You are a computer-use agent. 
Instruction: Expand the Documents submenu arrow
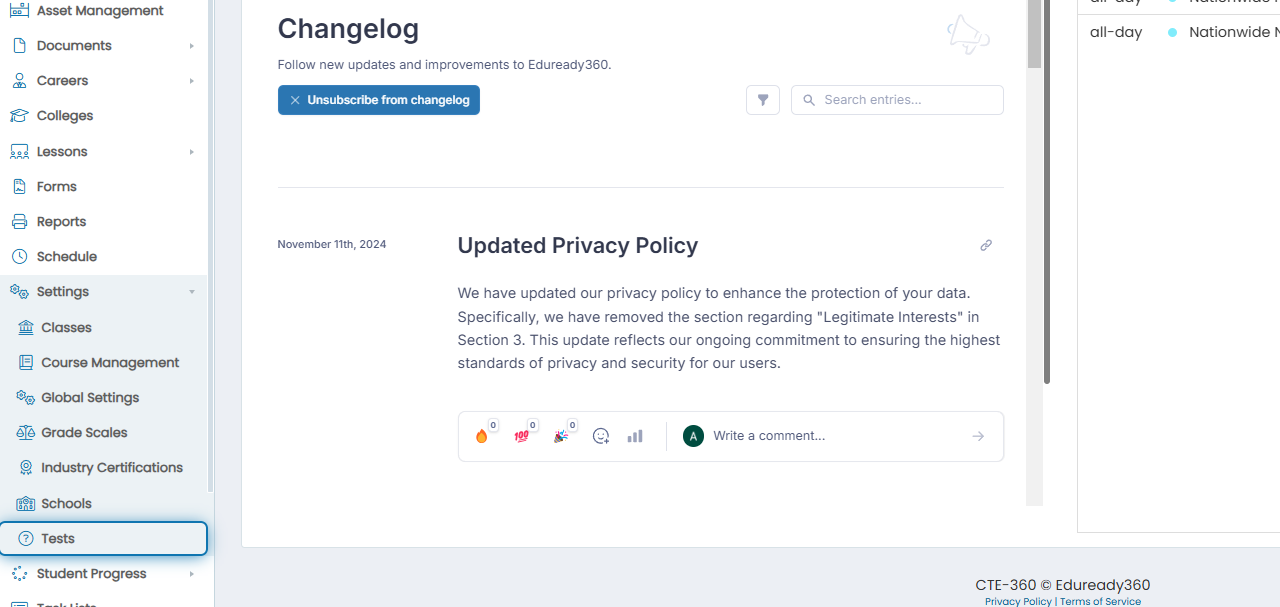(191, 46)
